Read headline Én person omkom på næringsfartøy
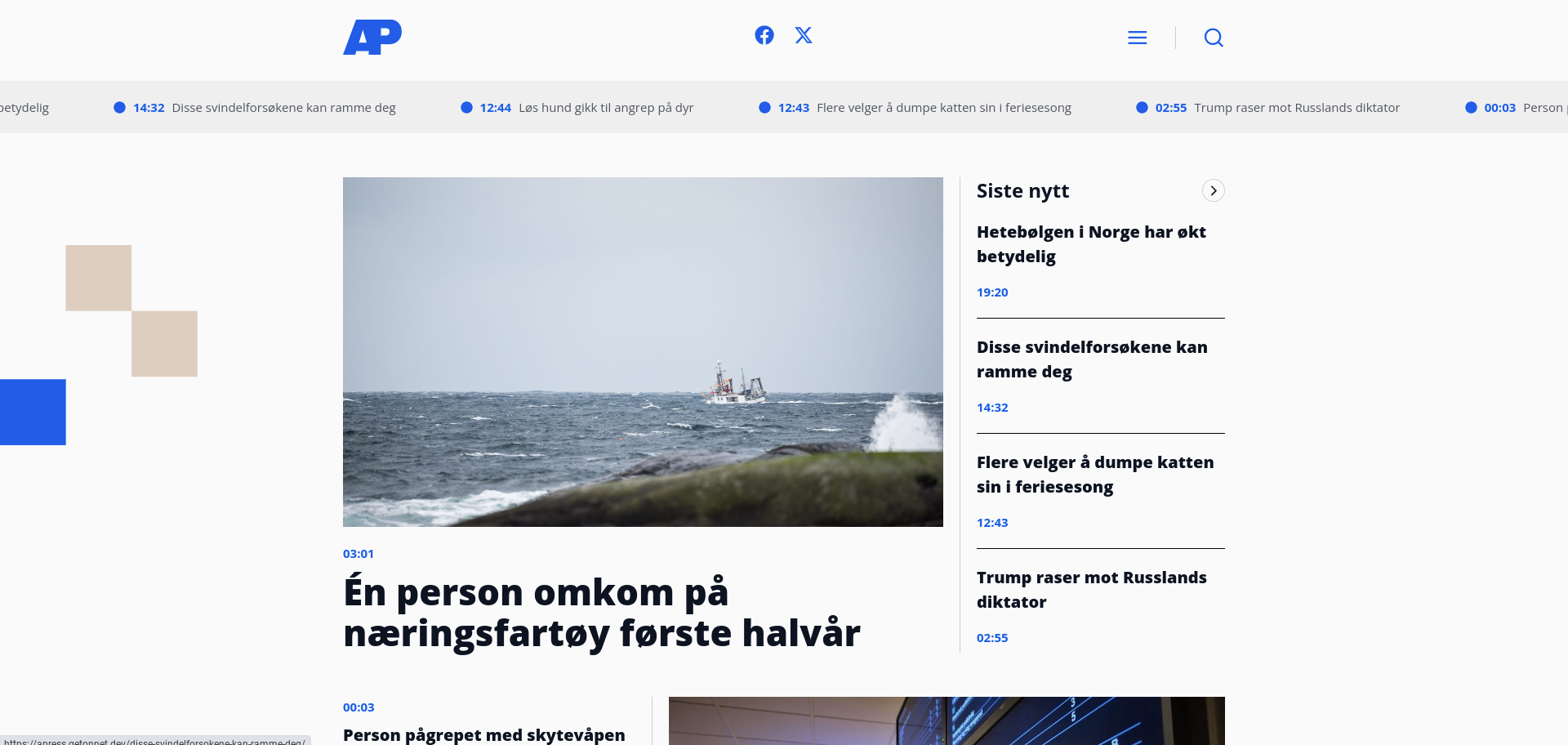Viewport: 1568px width, 745px height. [601, 613]
